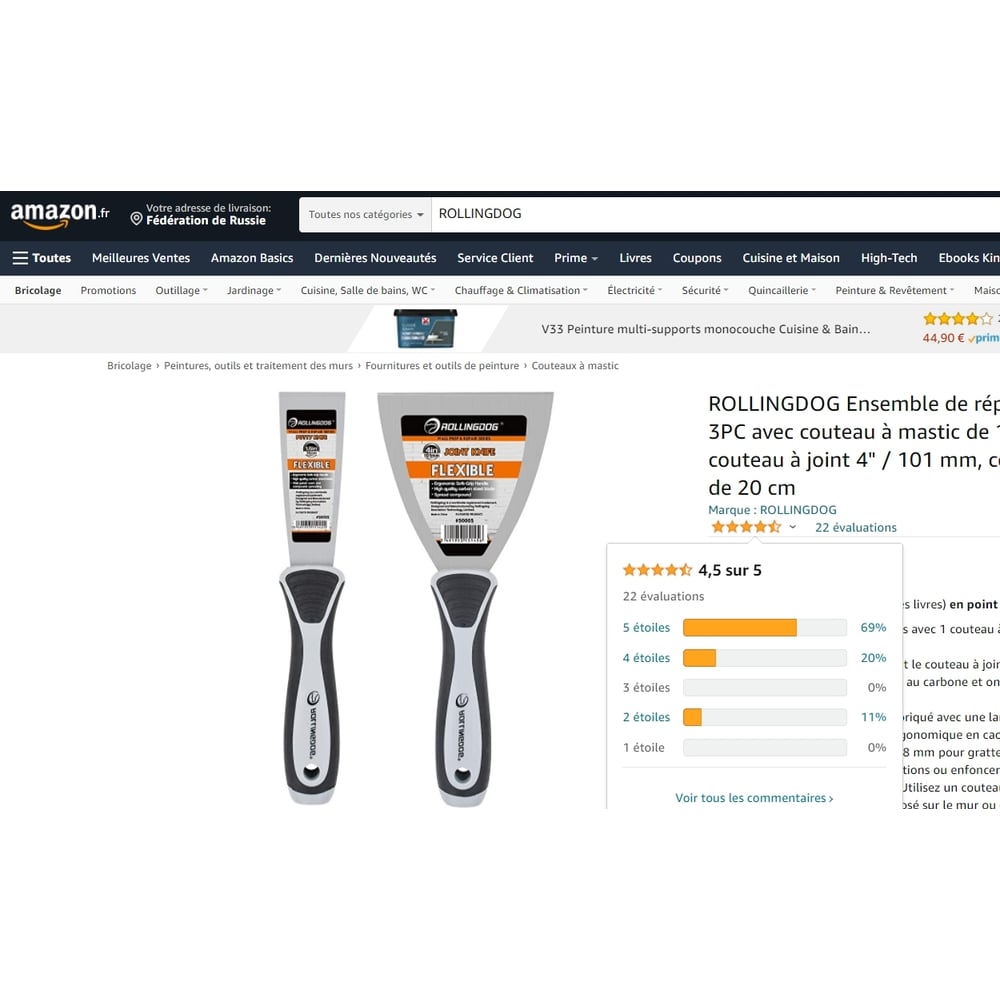
Task: Open the Toutes hamburger menu
Action: [x=42, y=258]
